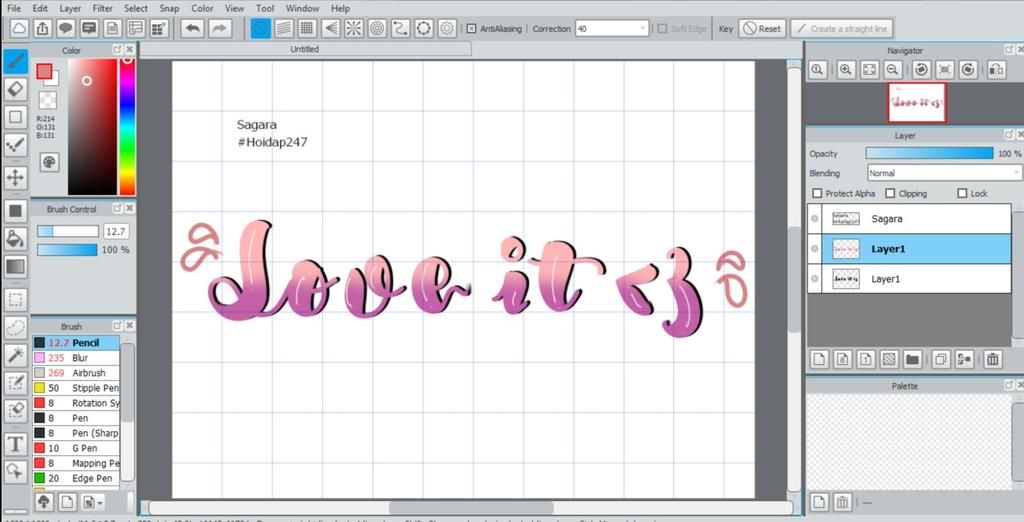Enable the curve snap icon
Image resolution: width=1024 pixels, height=522 pixels.
pos(400,28)
